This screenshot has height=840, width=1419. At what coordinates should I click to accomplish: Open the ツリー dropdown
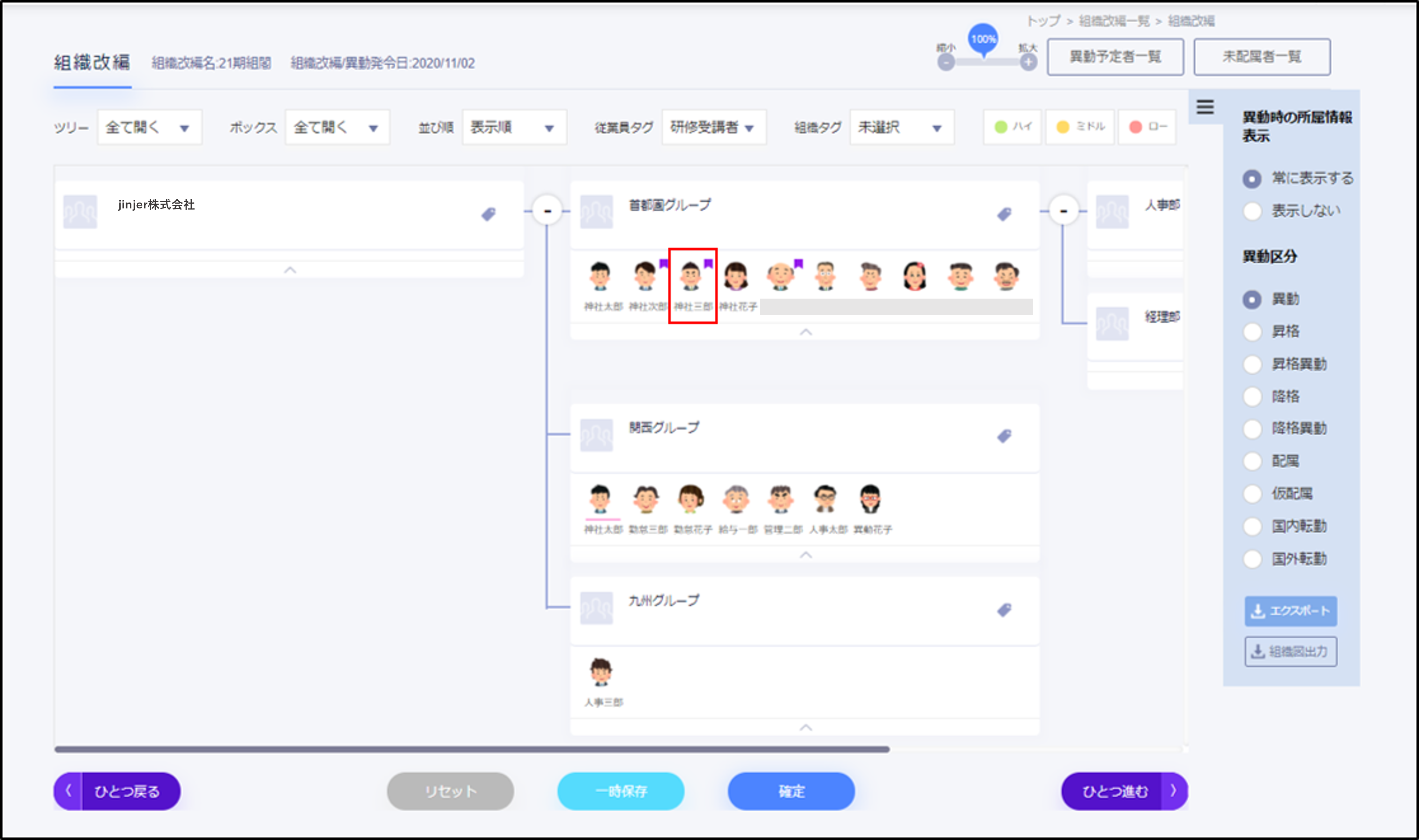(x=149, y=127)
